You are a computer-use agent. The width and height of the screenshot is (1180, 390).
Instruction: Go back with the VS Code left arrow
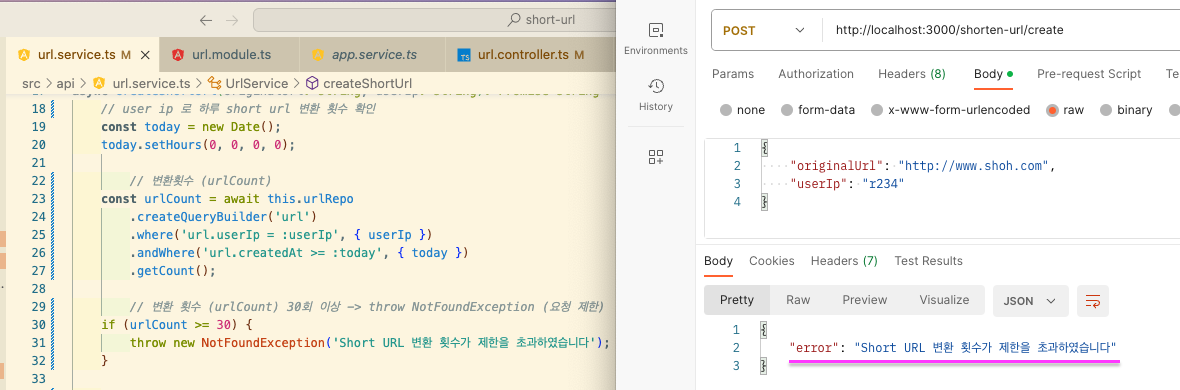pyautogui.click(x=205, y=20)
